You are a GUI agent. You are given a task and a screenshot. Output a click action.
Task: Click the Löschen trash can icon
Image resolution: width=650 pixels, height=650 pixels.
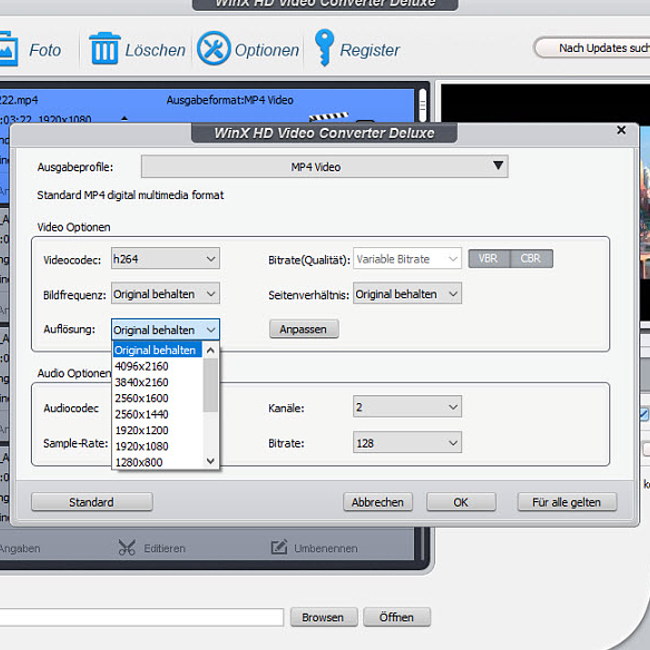pos(104,48)
